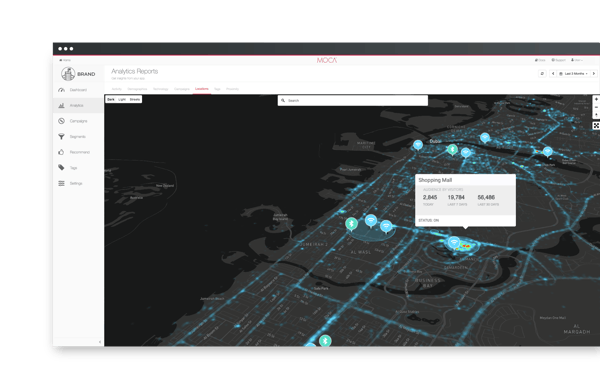This screenshot has height=384, width=600.
Task: Click the 2,845 today visitors value
Action: (x=430, y=197)
